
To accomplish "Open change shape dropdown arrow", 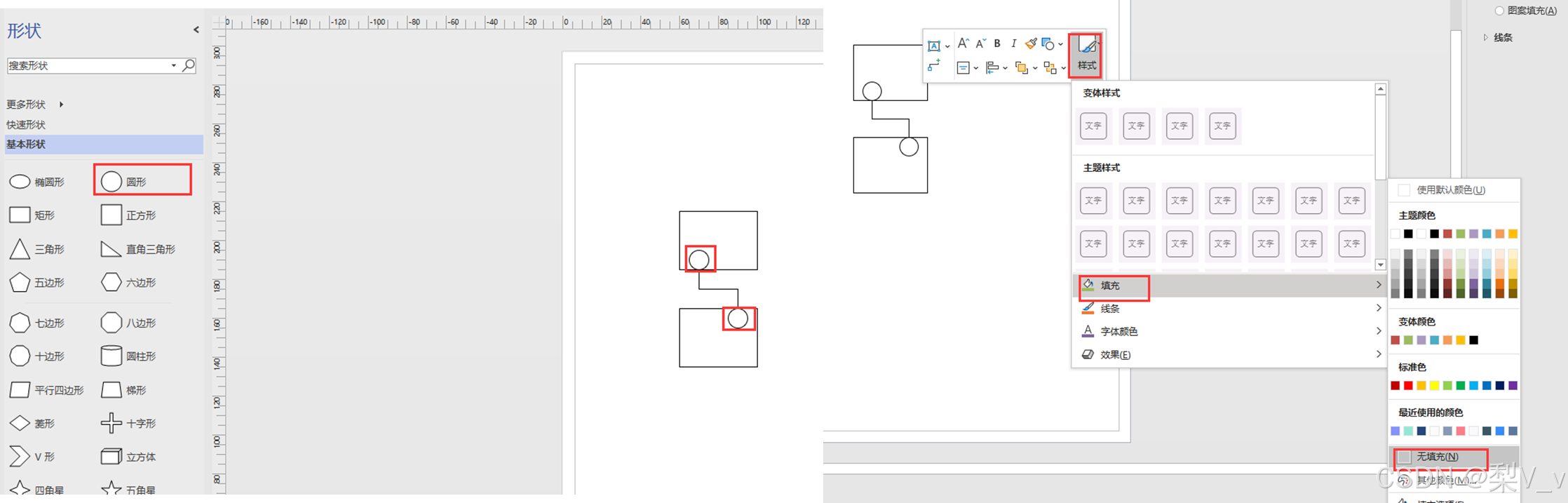I will [x=1060, y=44].
